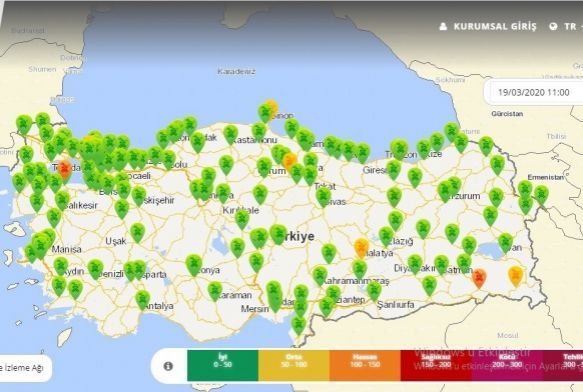This screenshot has height=392, width=583.
Task: Click the red-orange marker near Batman
Action: [x=479, y=278]
